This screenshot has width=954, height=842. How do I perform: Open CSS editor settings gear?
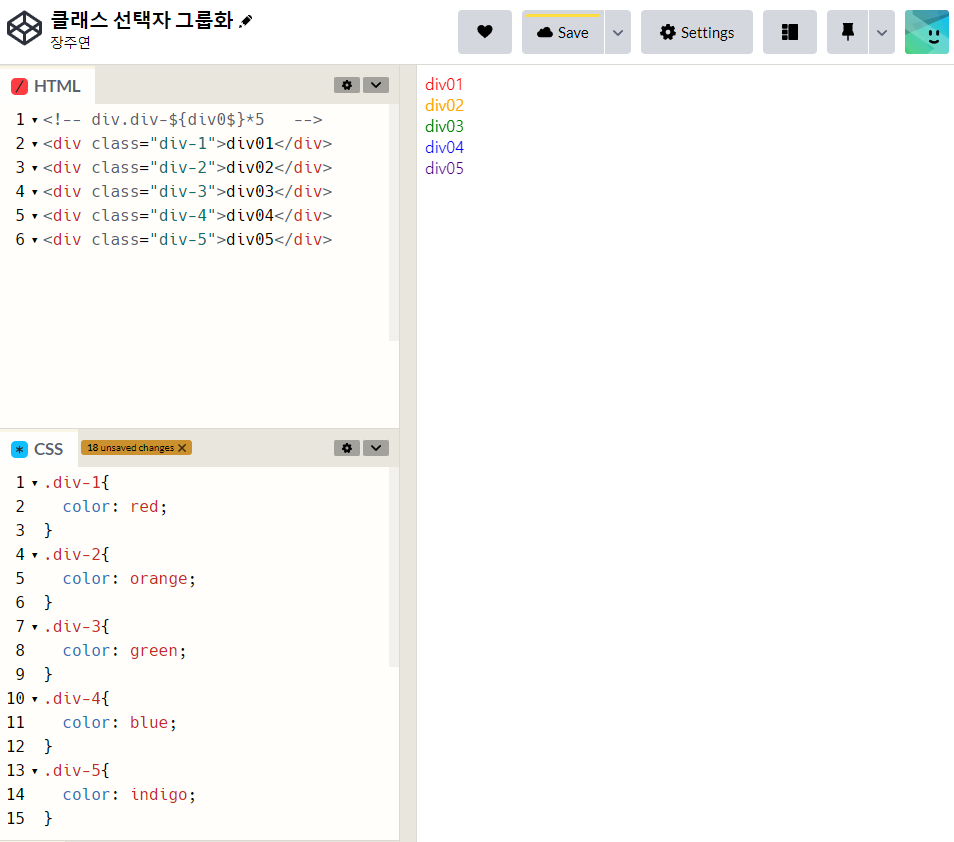347,448
